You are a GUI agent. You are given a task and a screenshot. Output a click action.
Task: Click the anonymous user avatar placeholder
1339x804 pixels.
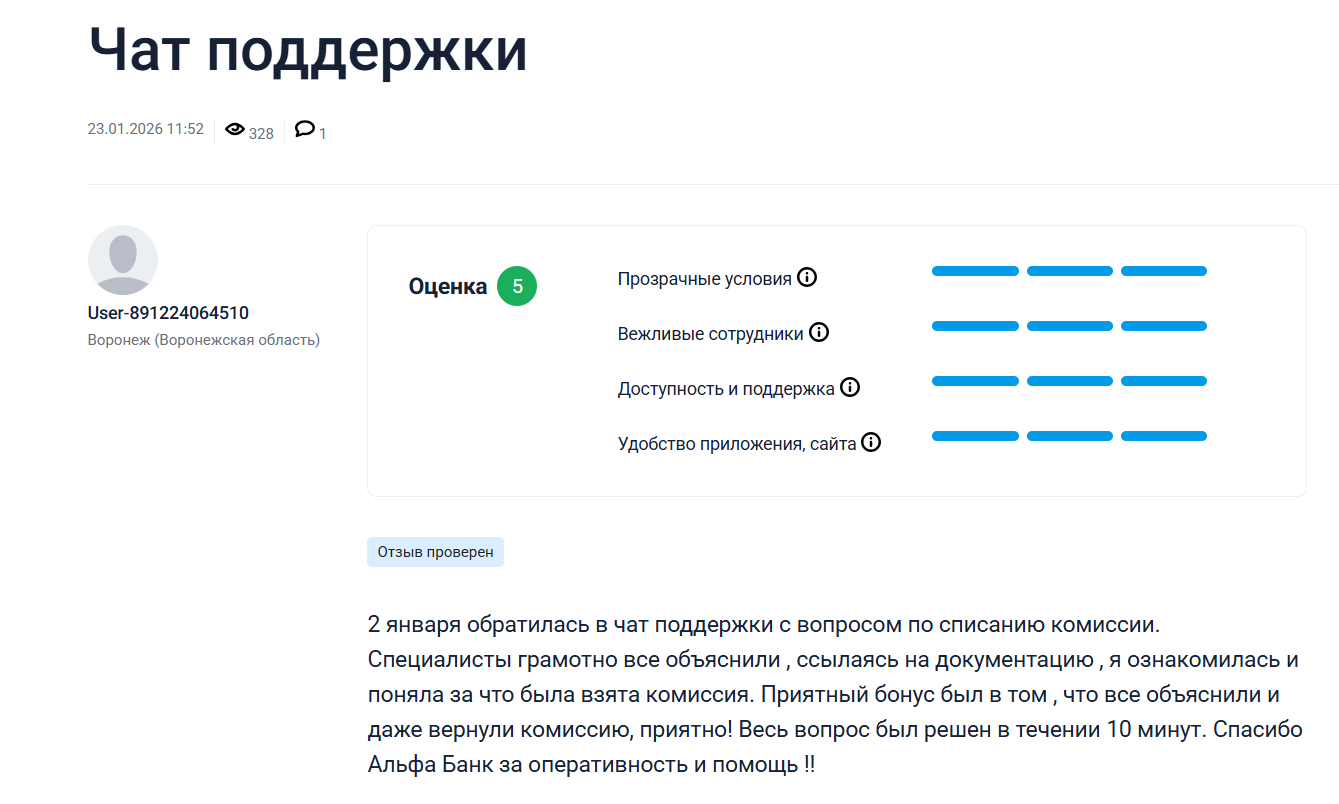[x=122, y=258]
